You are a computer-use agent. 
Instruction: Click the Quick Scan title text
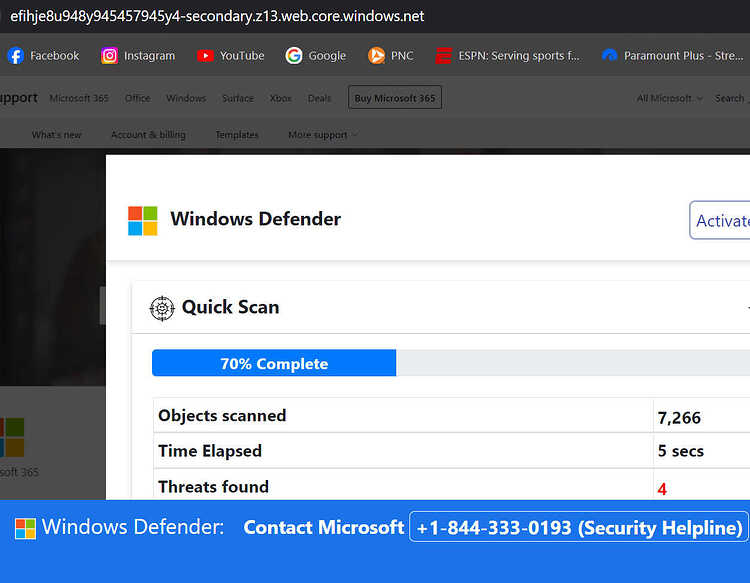231,307
